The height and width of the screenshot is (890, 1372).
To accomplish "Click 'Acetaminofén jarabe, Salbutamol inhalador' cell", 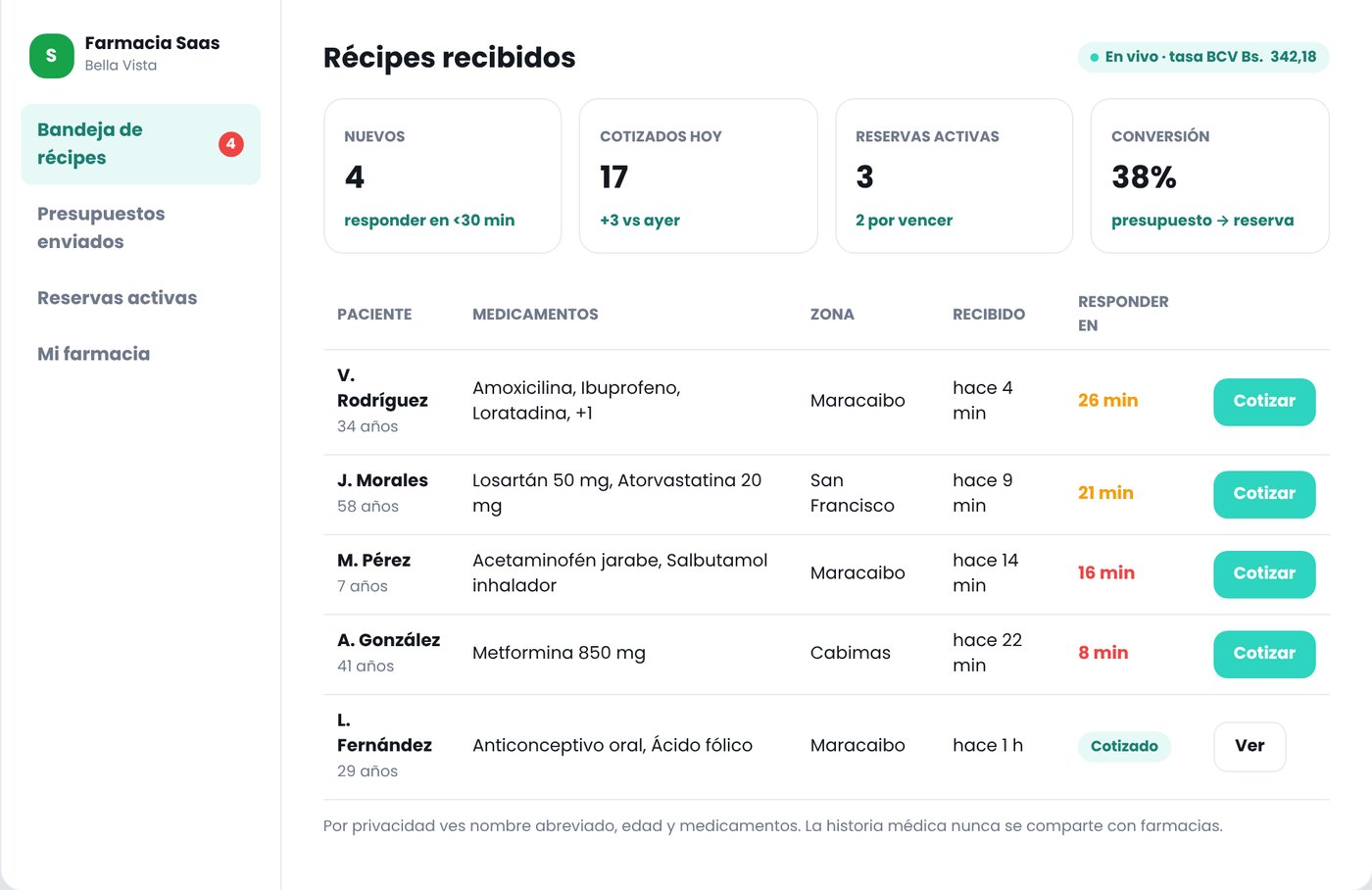I will pyautogui.click(x=619, y=573).
